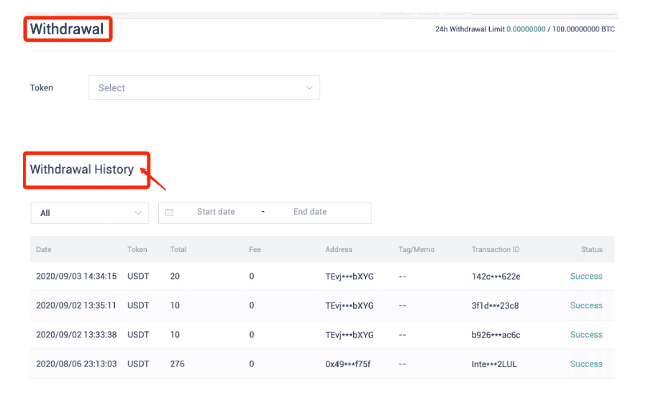651x414 pixels.
Task: Select date 2020/08/06 23:13:03
Action: (76, 364)
